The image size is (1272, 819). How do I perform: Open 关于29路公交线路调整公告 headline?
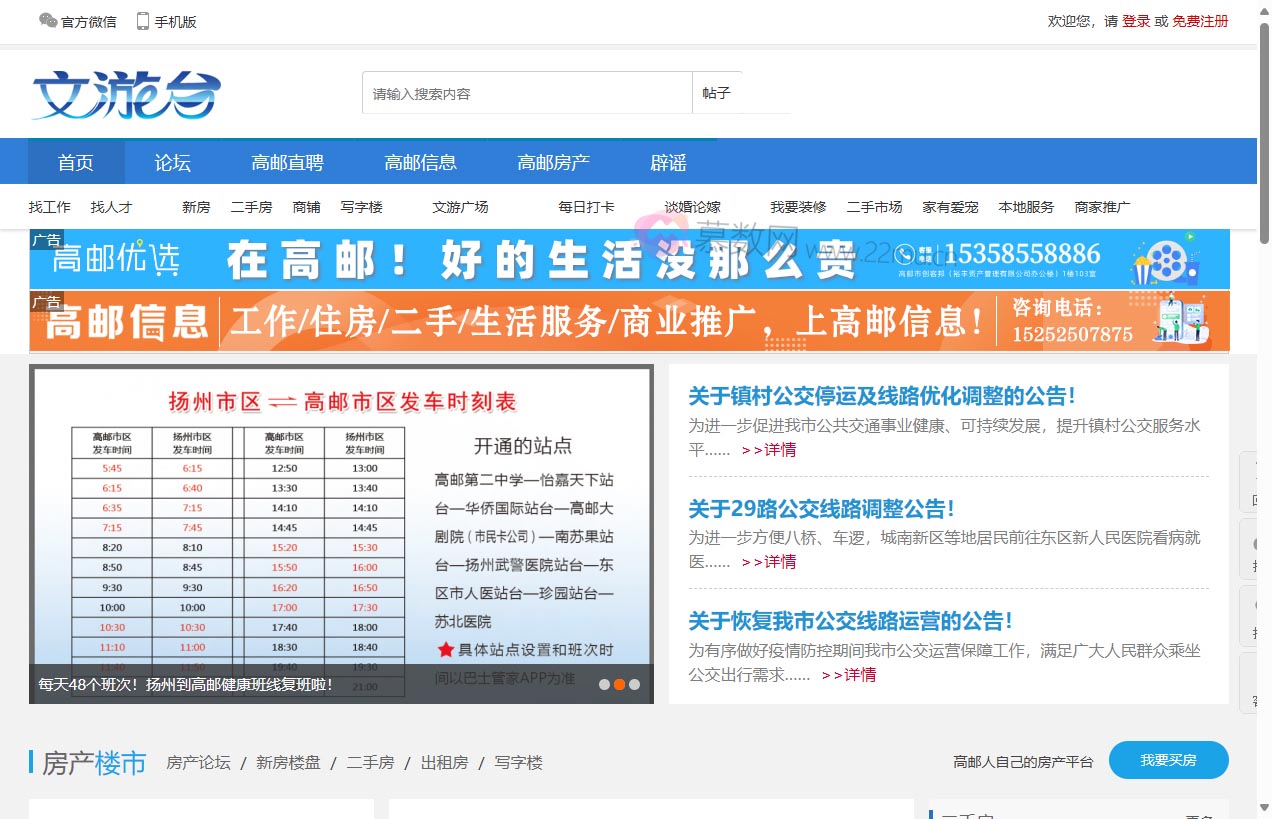pos(821,509)
